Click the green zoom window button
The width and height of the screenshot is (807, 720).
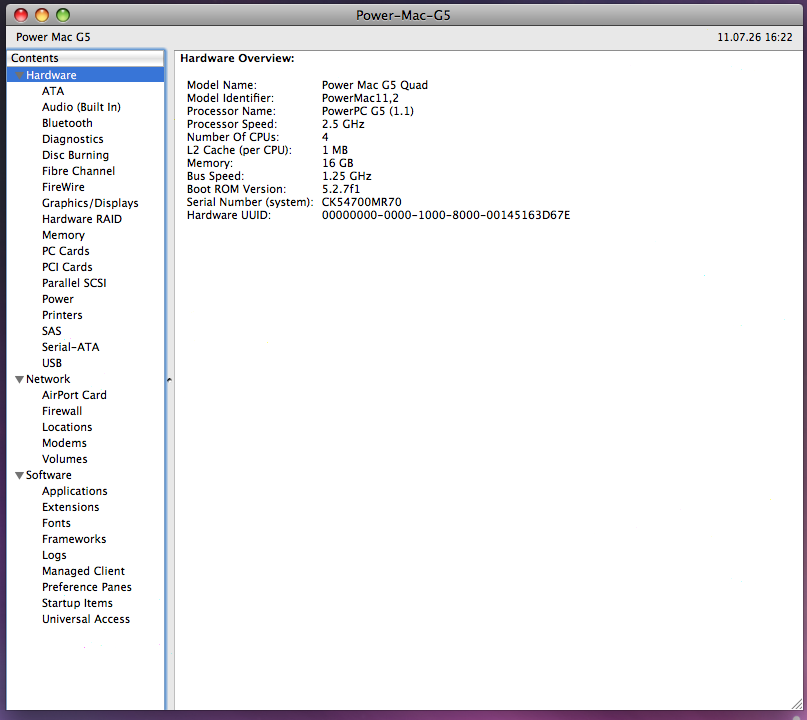[63, 15]
